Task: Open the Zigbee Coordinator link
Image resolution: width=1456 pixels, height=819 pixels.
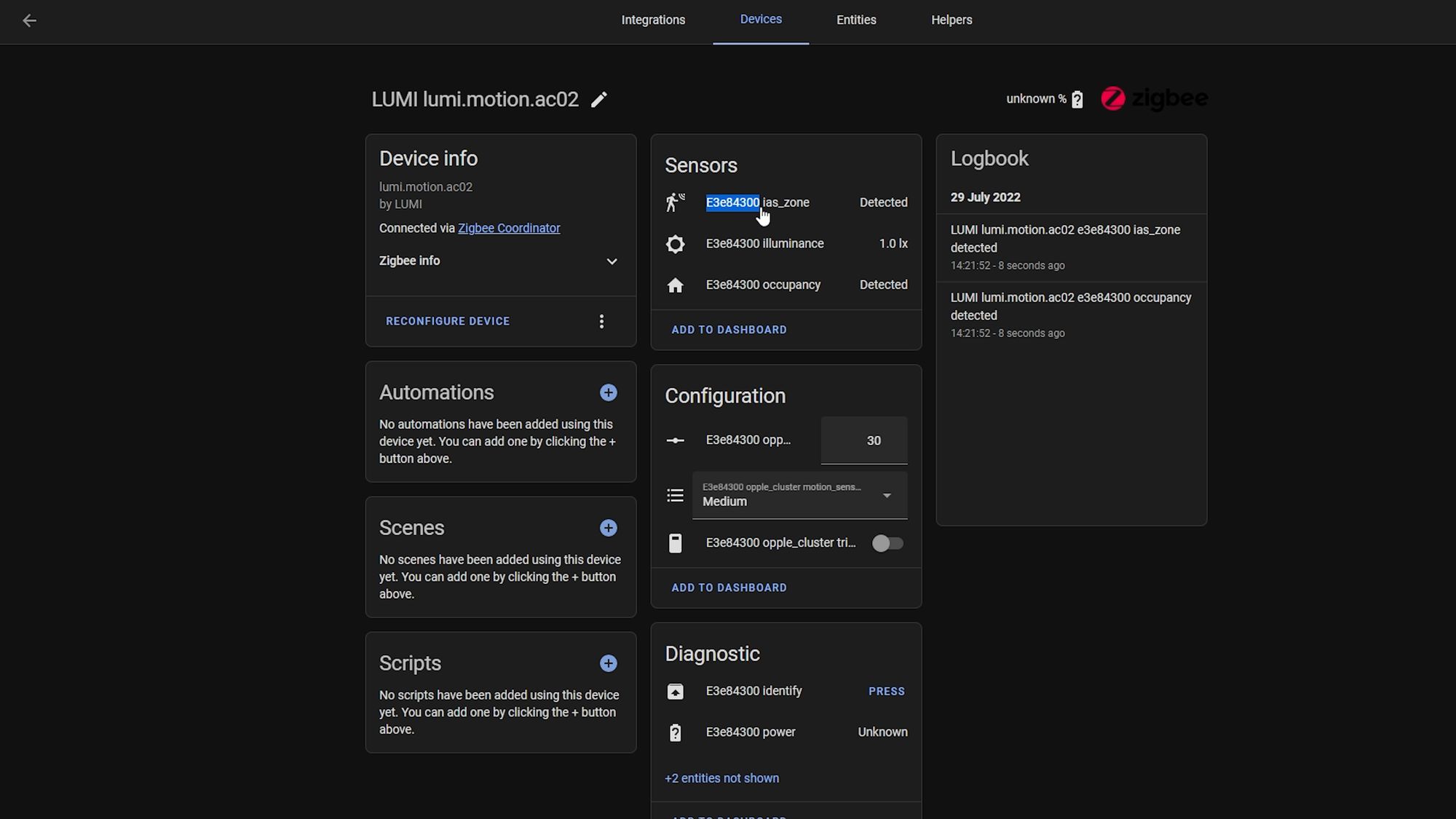Action: click(x=509, y=228)
